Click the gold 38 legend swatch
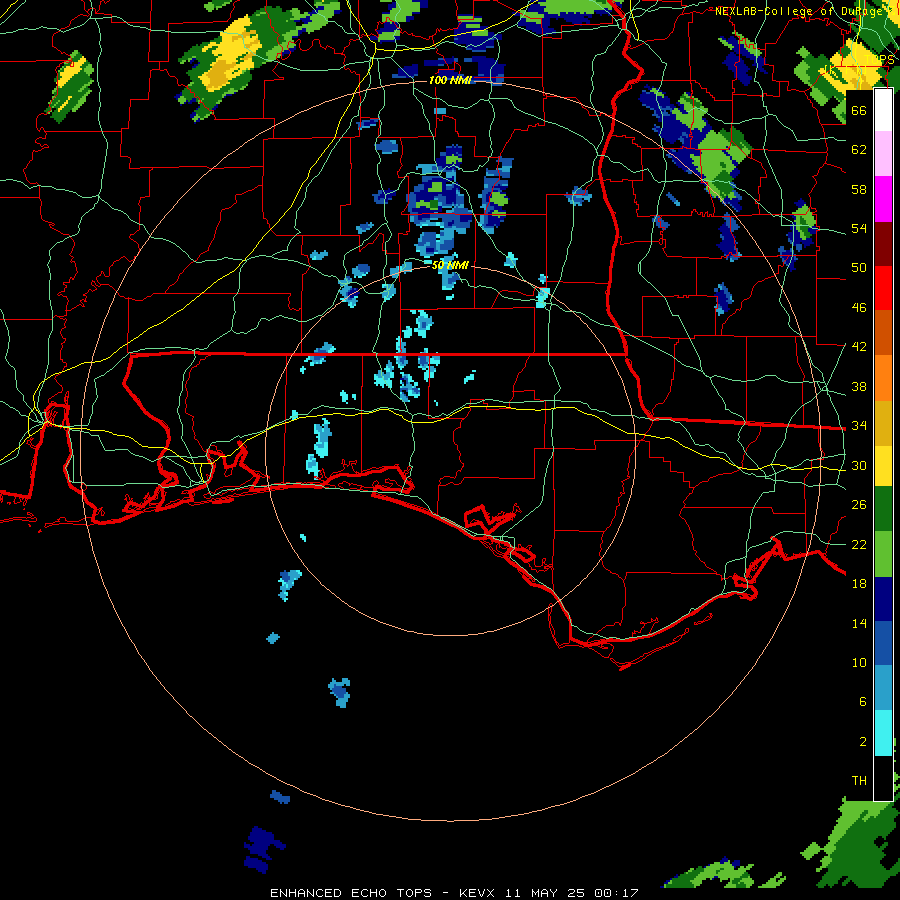This screenshot has width=900, height=900. (x=883, y=423)
